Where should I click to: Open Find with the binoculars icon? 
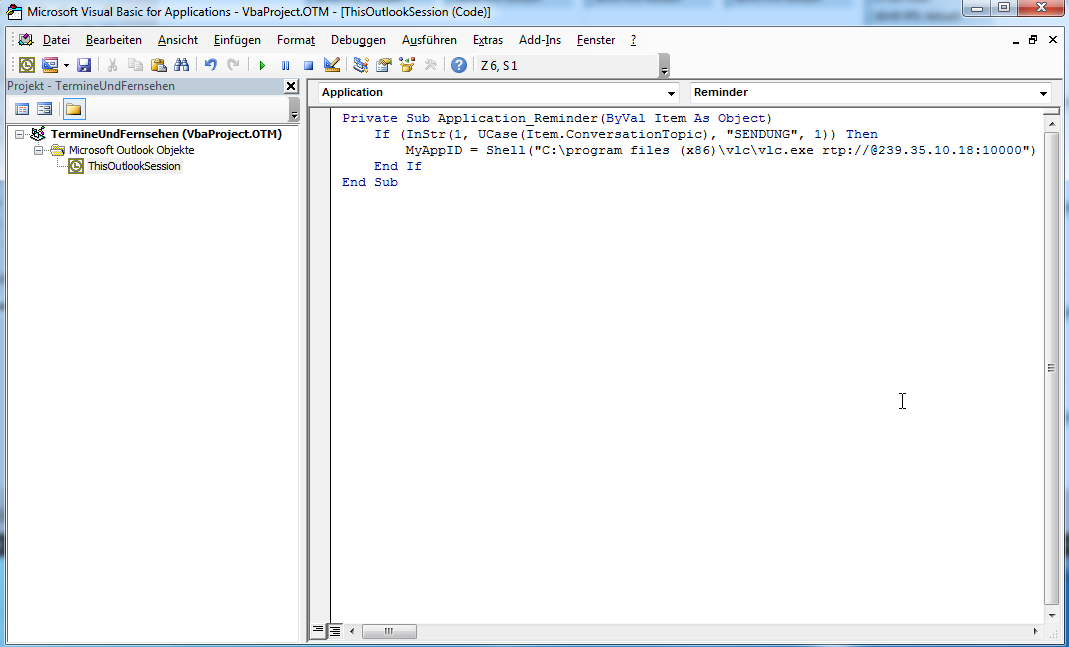(181, 65)
